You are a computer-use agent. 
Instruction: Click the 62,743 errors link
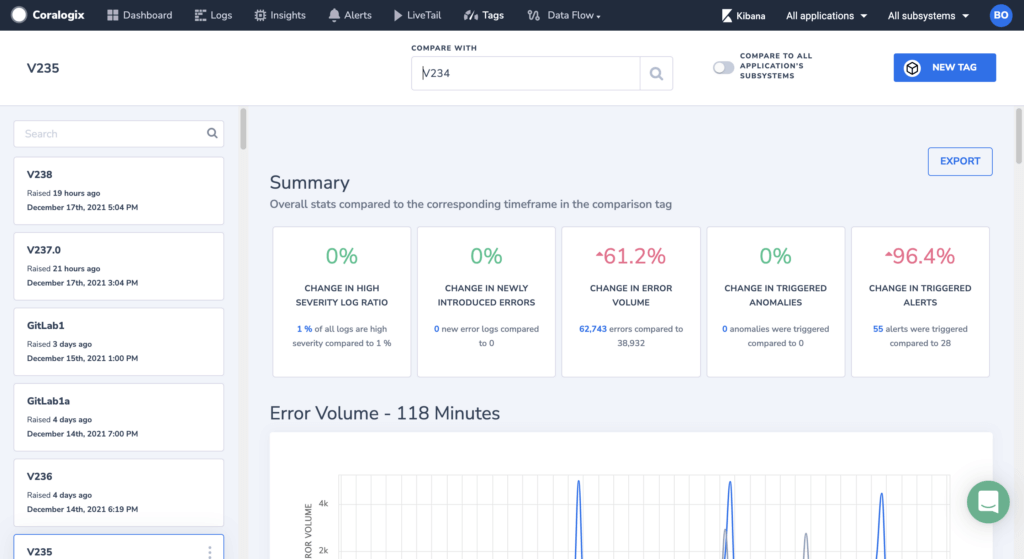coord(592,329)
